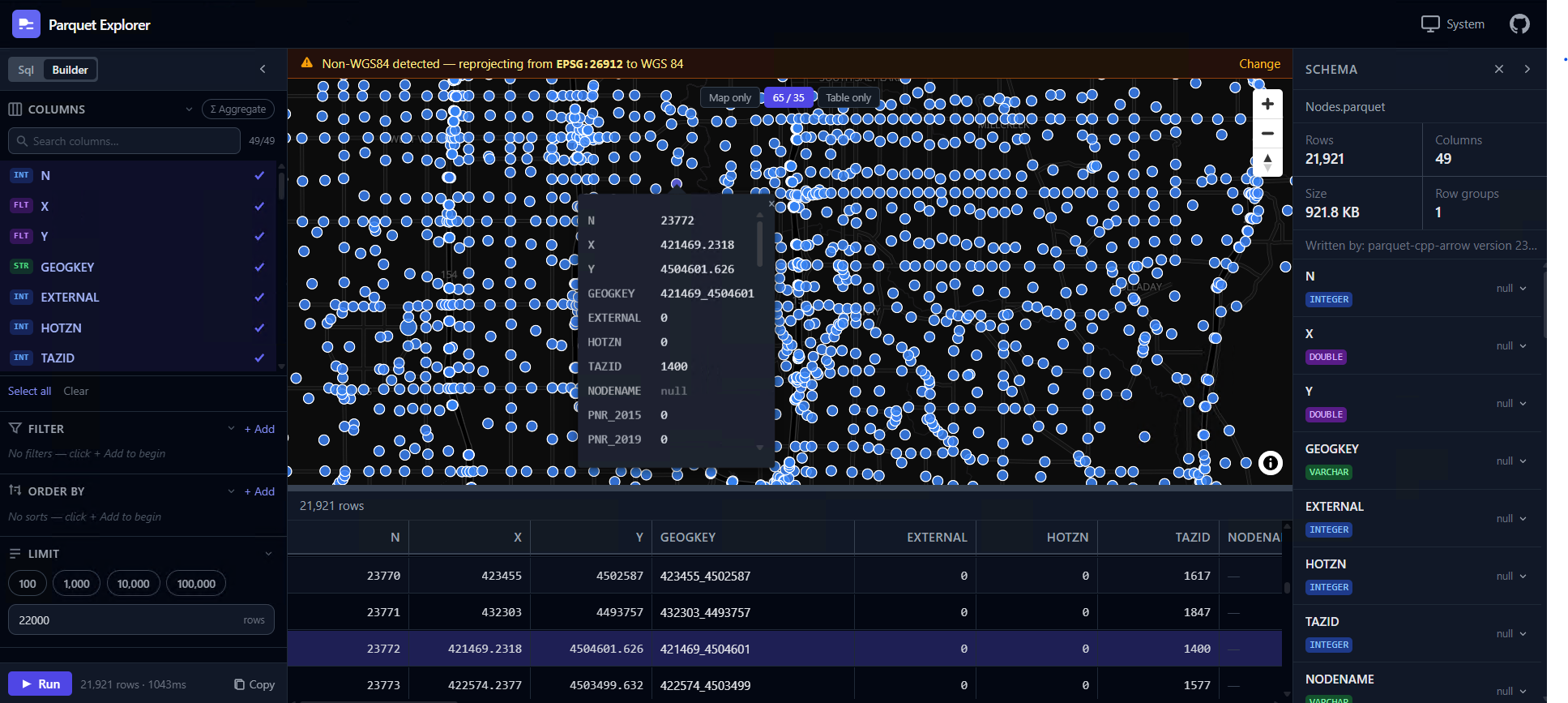Select the Map only view
Screen dimensions: 1568x703
(729, 97)
